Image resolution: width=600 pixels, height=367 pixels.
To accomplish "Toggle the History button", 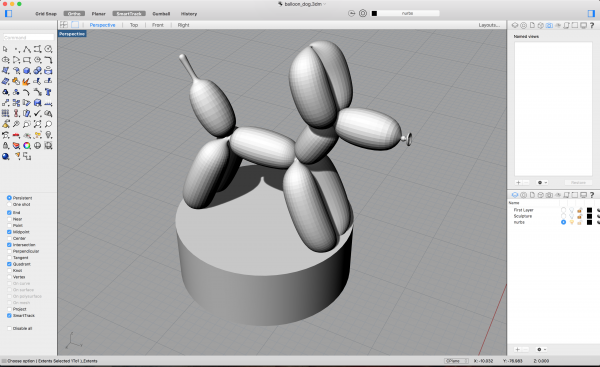I will coord(189,14).
